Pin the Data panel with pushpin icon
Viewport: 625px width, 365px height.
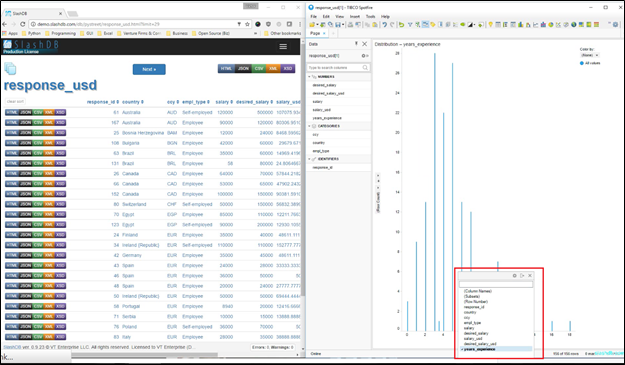(x=356, y=44)
